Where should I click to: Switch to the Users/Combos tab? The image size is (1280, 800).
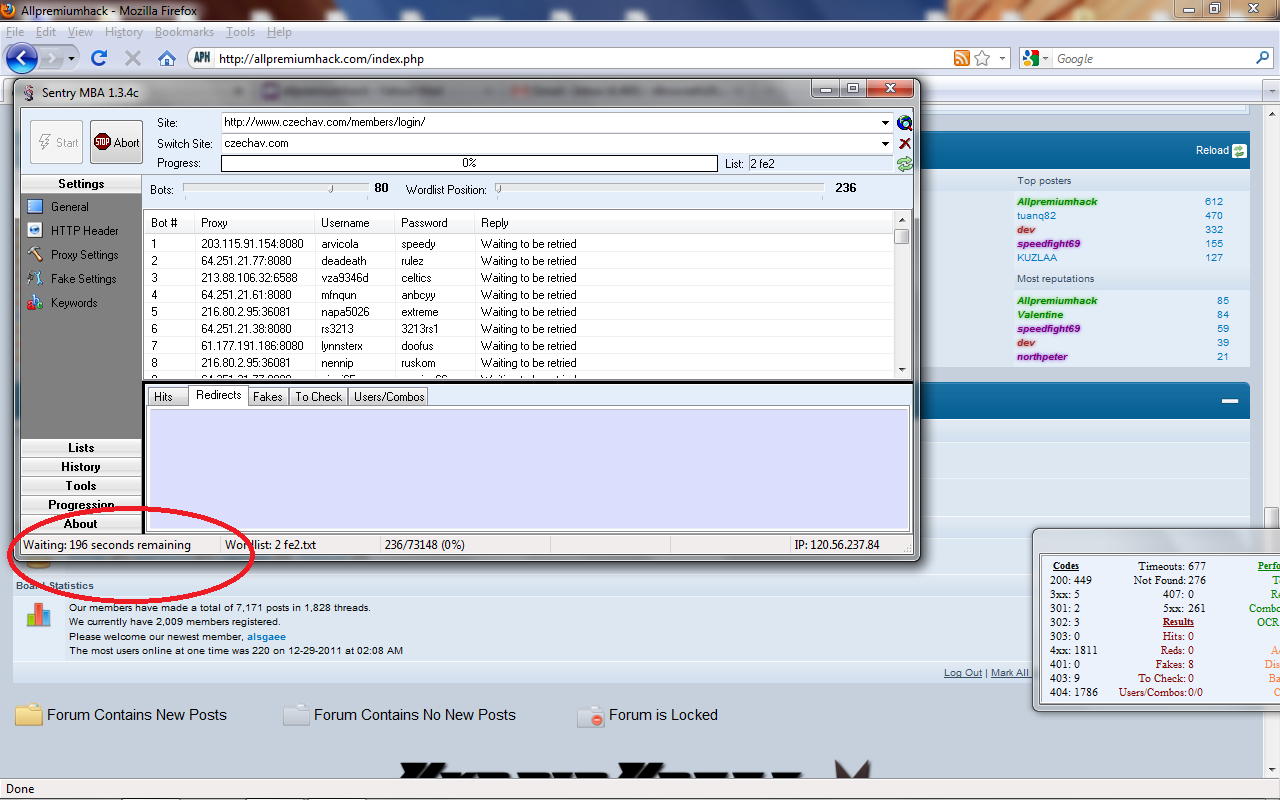click(x=389, y=397)
